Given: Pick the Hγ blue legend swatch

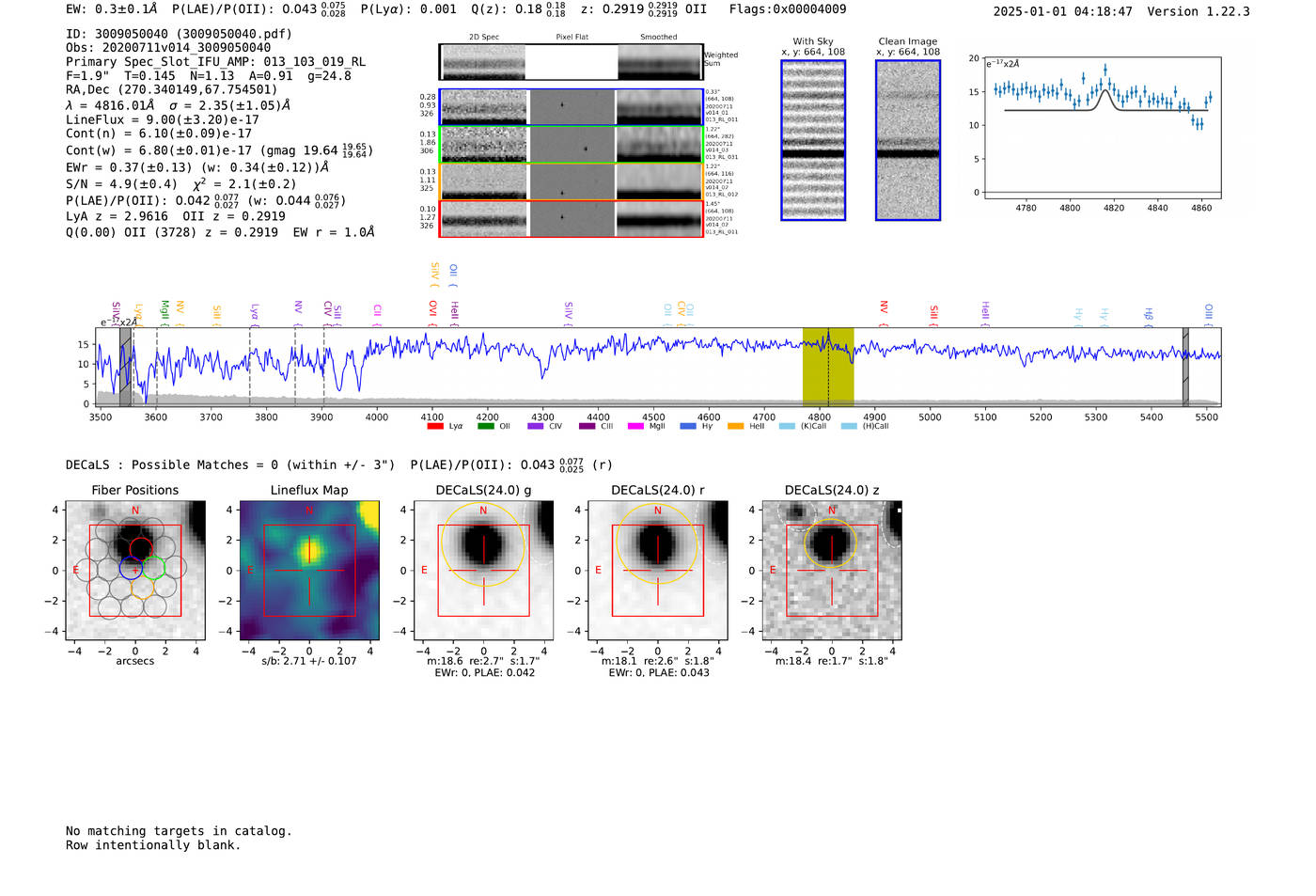Looking at the screenshot, I should 688,426.
